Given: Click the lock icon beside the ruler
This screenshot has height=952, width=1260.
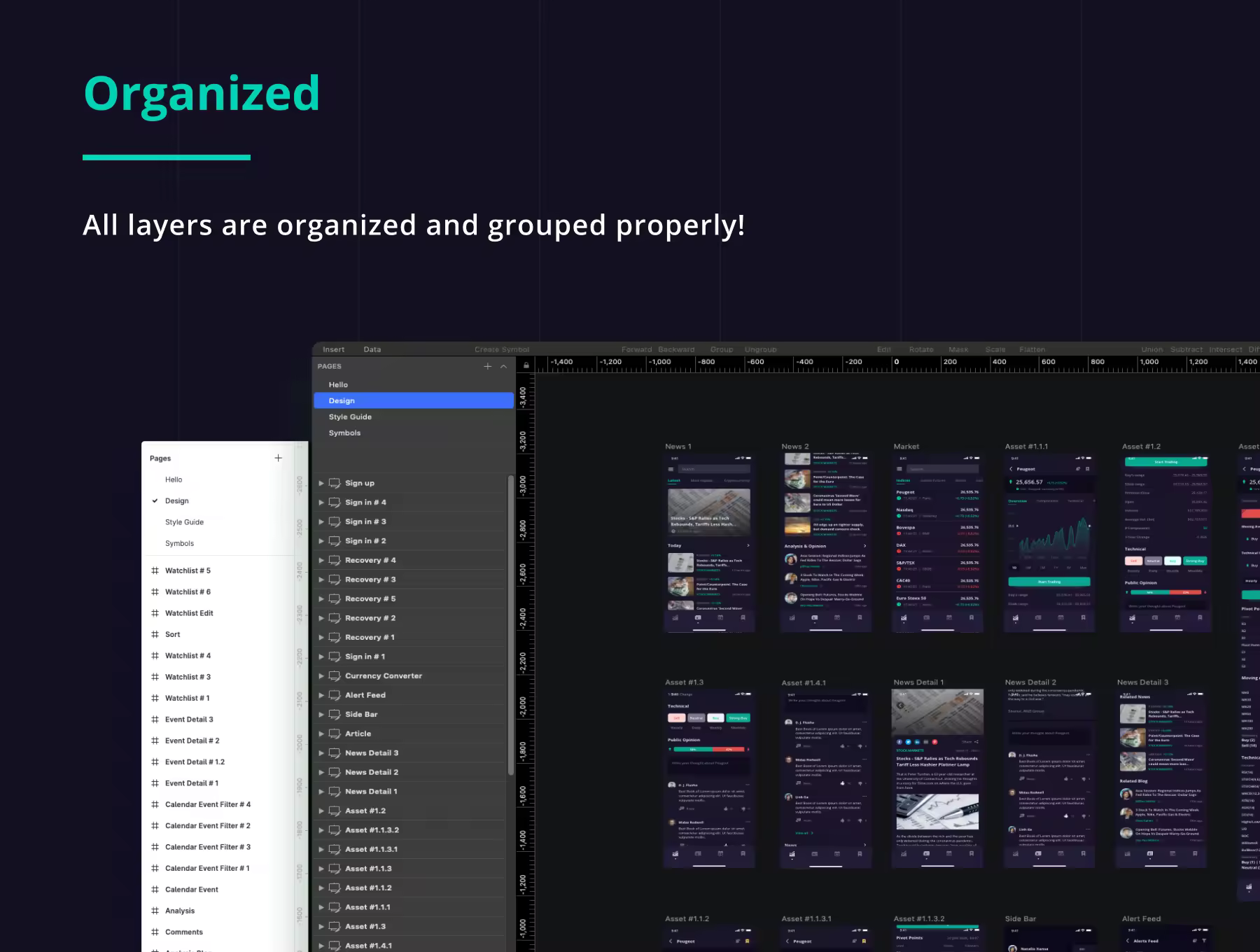Looking at the screenshot, I should [x=526, y=365].
